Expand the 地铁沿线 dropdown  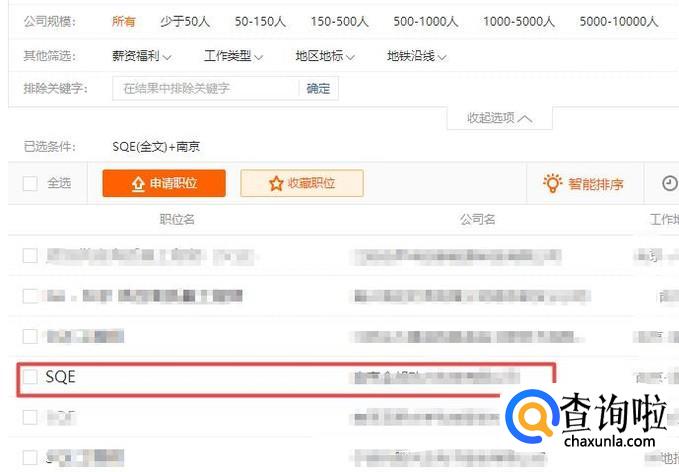pos(417,56)
